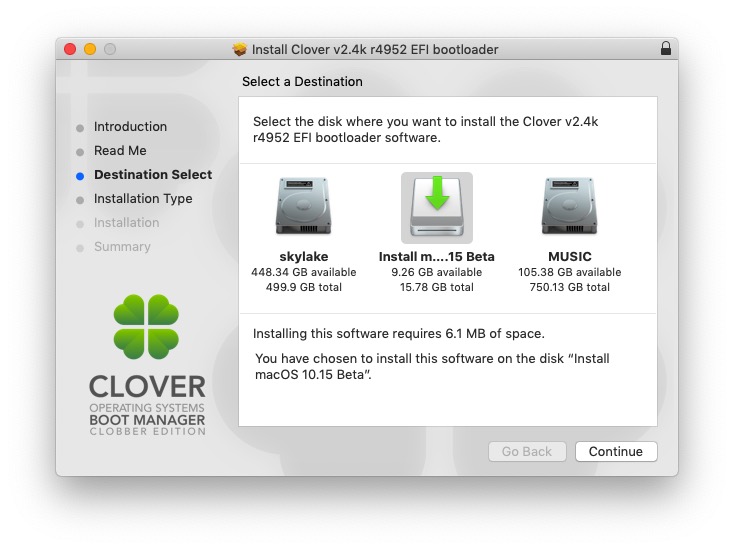The width and height of the screenshot is (734, 550).
Task: Select the skylake disk icon
Action: 303,207
